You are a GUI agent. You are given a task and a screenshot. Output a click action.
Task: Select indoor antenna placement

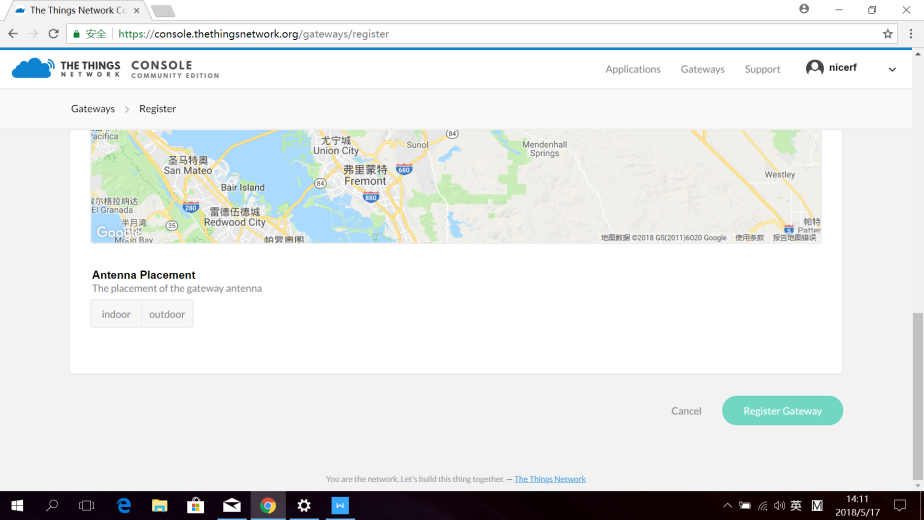pos(116,314)
